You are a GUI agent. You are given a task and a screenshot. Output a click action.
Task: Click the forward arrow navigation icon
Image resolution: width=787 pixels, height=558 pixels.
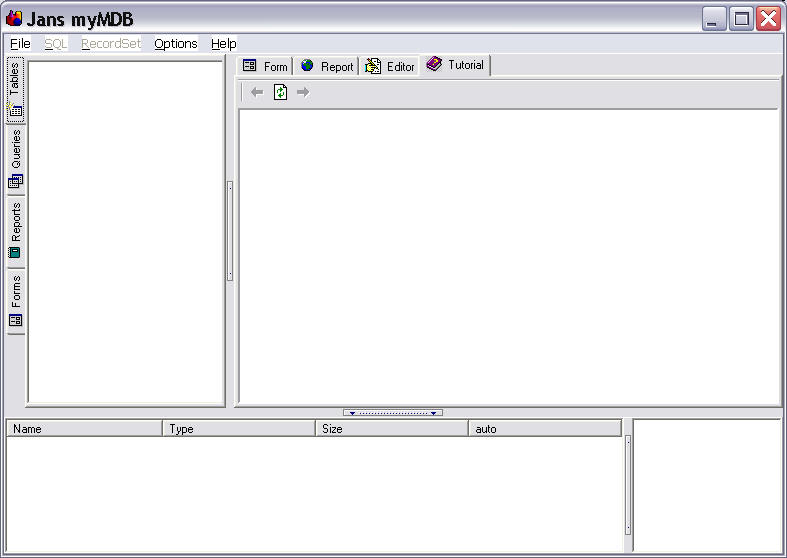[303, 92]
